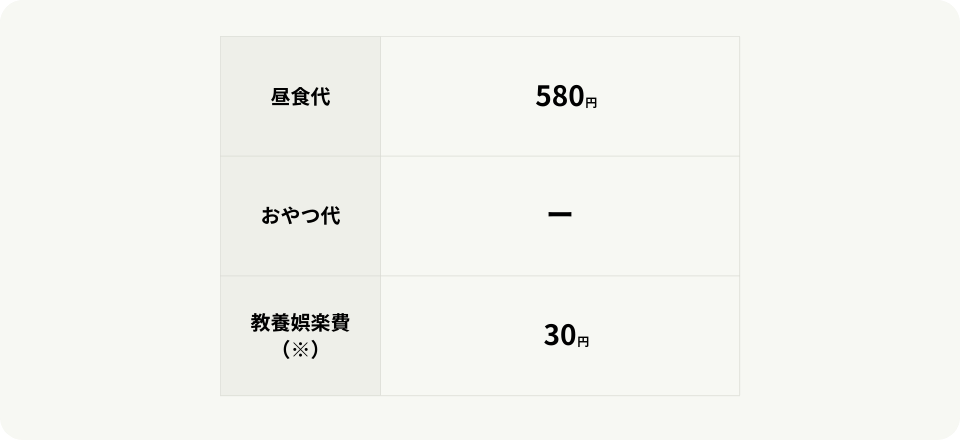The height and width of the screenshot is (440, 960).
Task: Click the closing parenthesis after ※
Action: [314, 349]
